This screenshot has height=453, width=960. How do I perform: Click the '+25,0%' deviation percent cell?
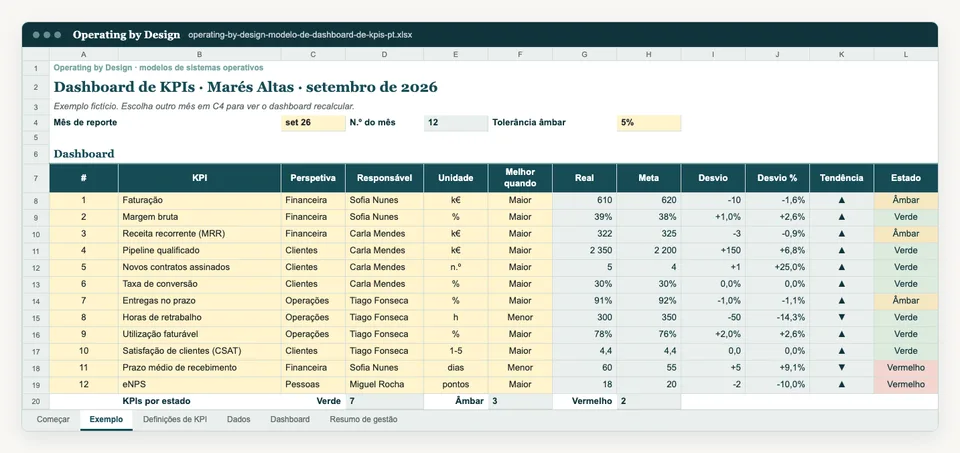pyautogui.click(x=777, y=268)
